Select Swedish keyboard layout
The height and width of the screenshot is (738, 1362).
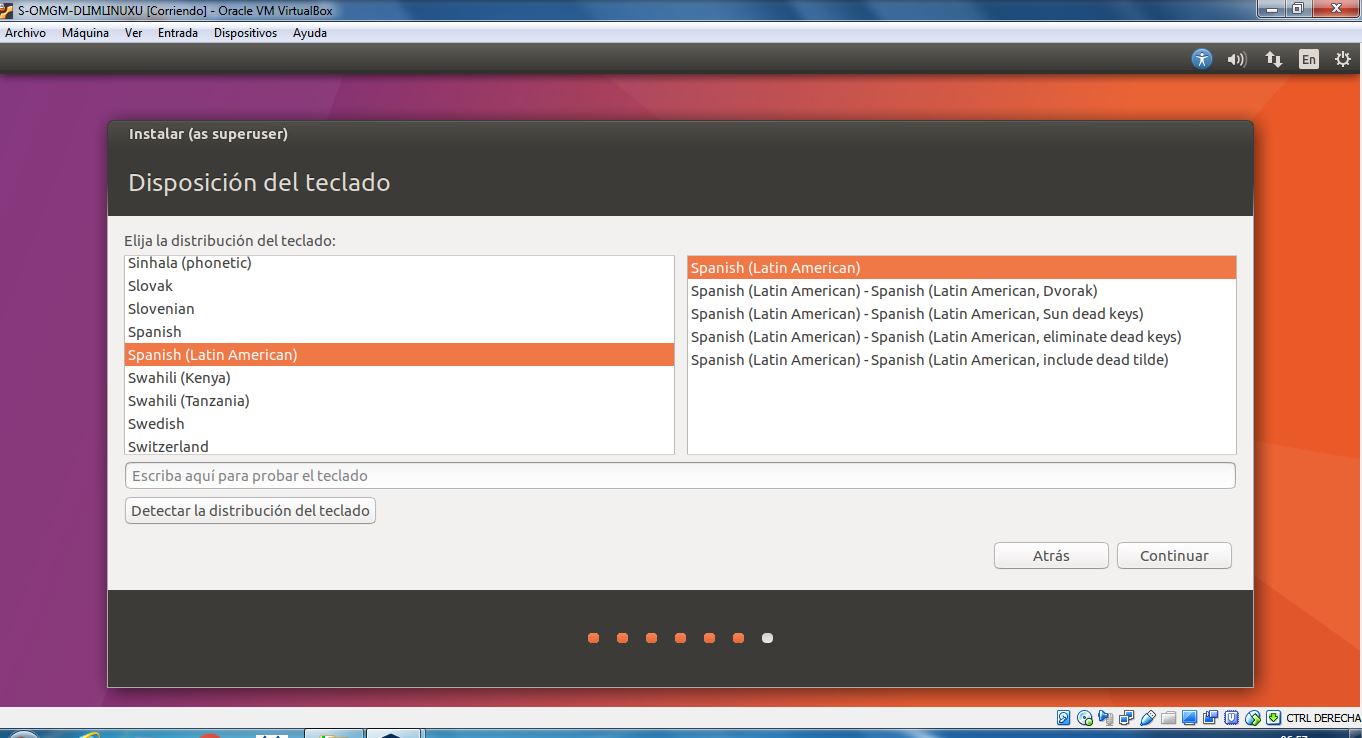pyautogui.click(x=155, y=423)
